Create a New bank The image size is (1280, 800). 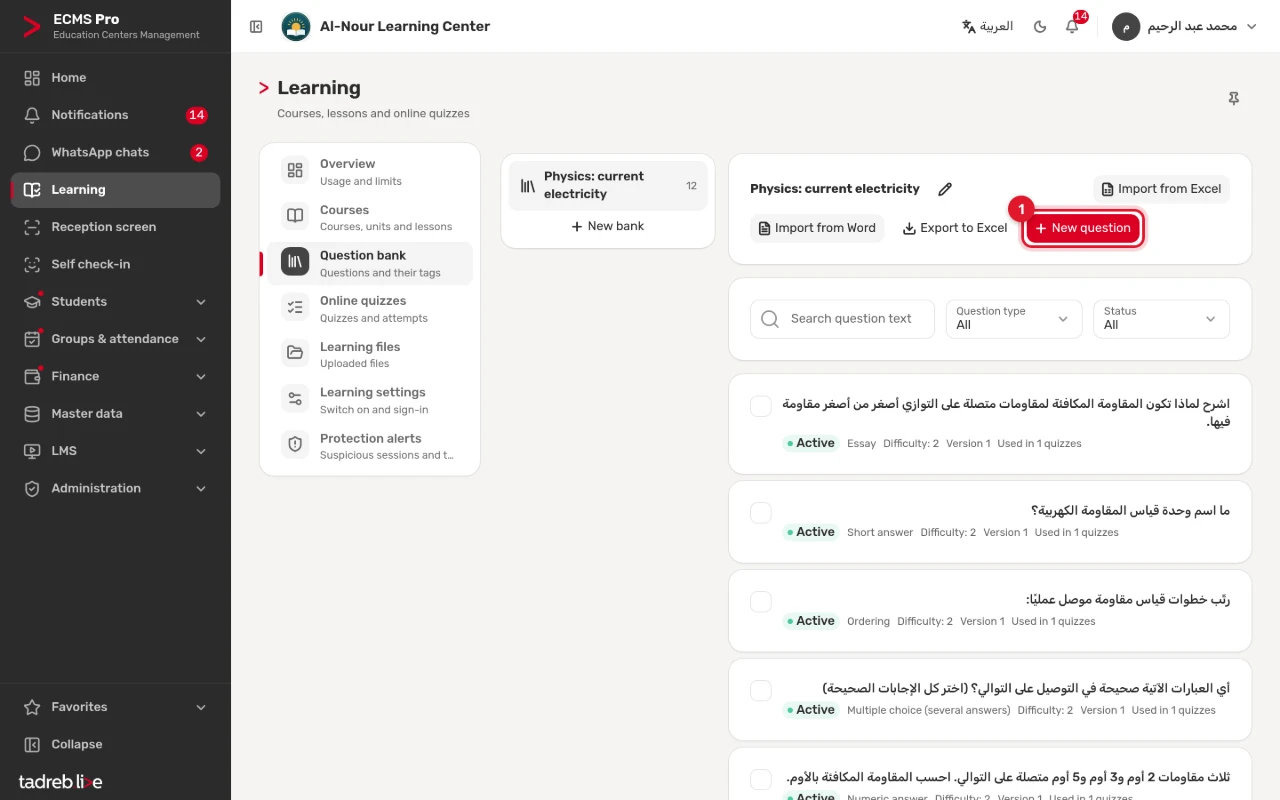pyautogui.click(x=608, y=226)
